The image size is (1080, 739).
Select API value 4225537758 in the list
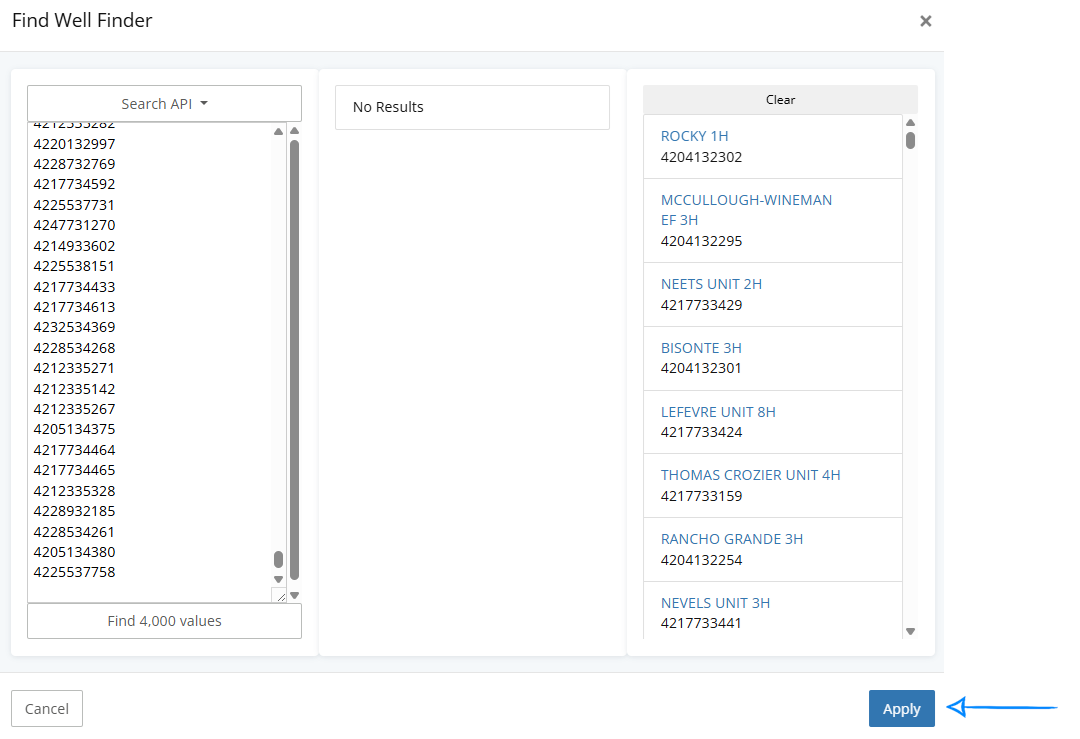[72, 572]
